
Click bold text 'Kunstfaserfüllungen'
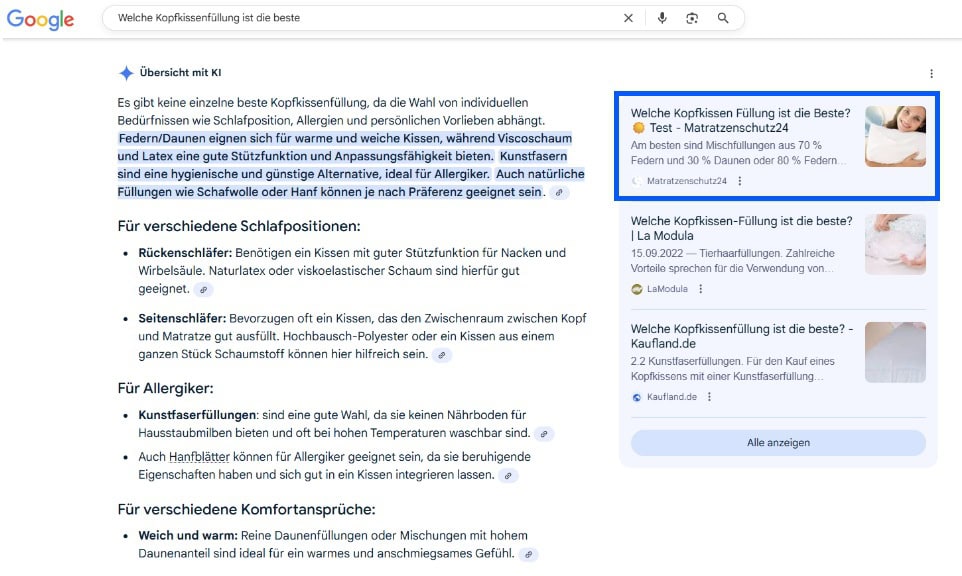pos(197,415)
